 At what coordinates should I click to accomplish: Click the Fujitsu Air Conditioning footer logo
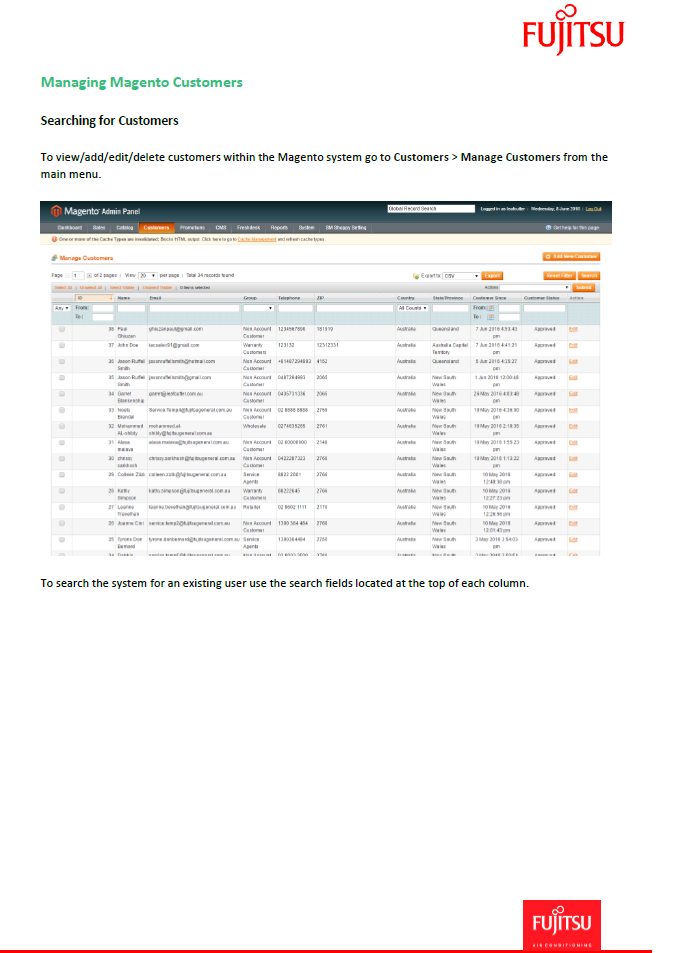tap(562, 925)
